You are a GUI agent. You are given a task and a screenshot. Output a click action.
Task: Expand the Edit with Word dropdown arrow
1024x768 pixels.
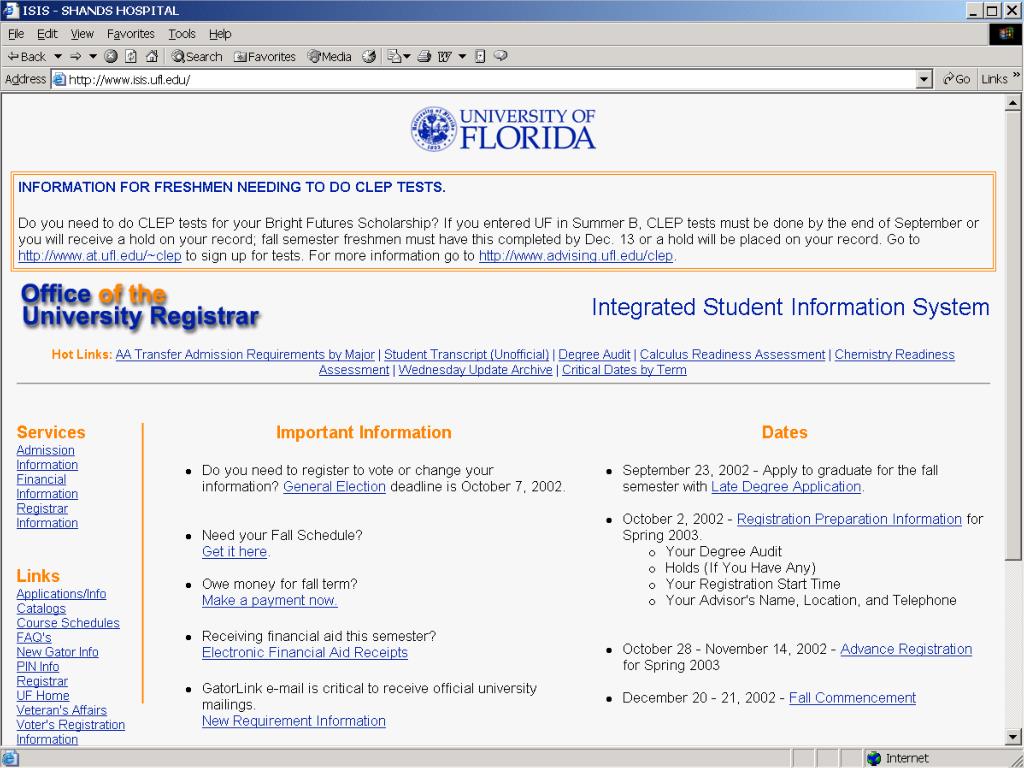click(462, 57)
